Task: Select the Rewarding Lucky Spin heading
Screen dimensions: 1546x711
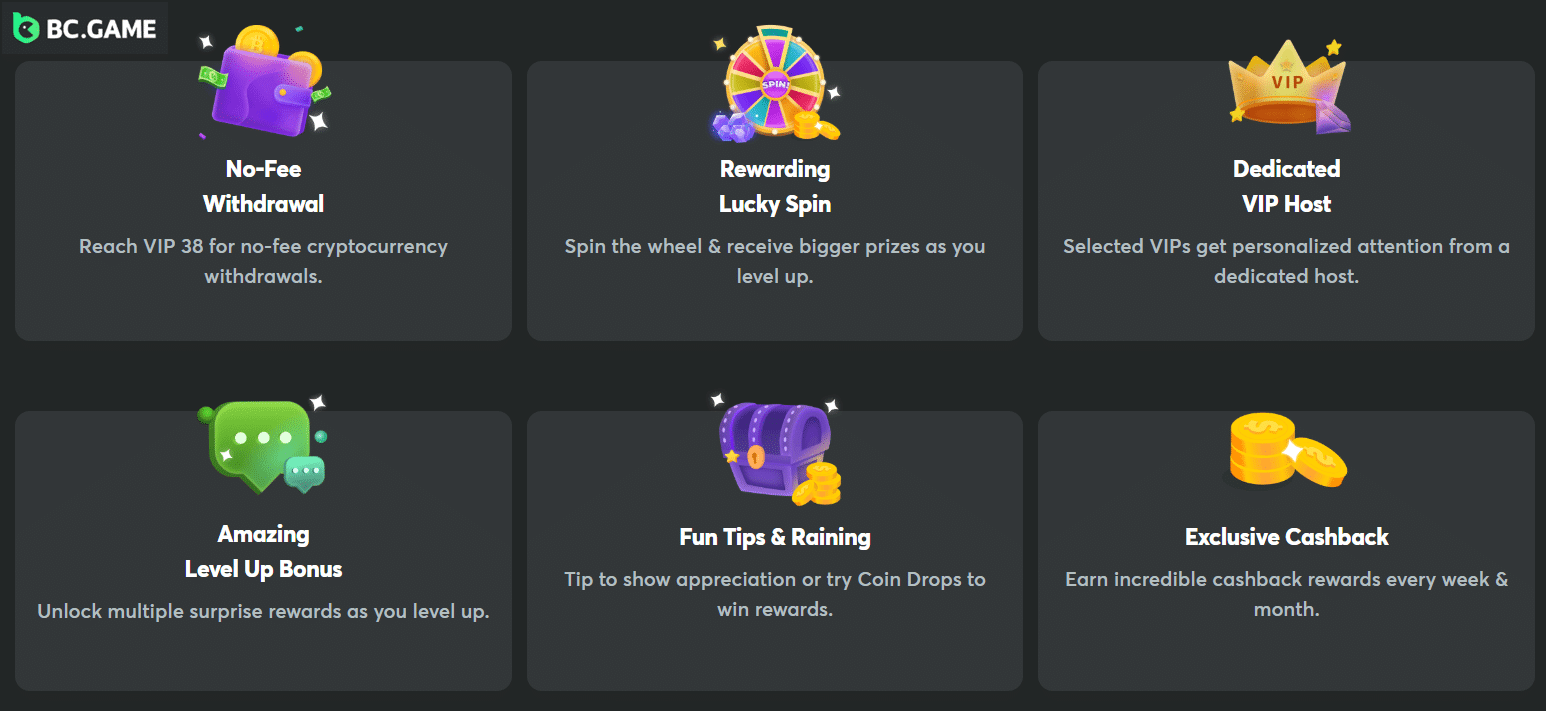Action: 775,186
